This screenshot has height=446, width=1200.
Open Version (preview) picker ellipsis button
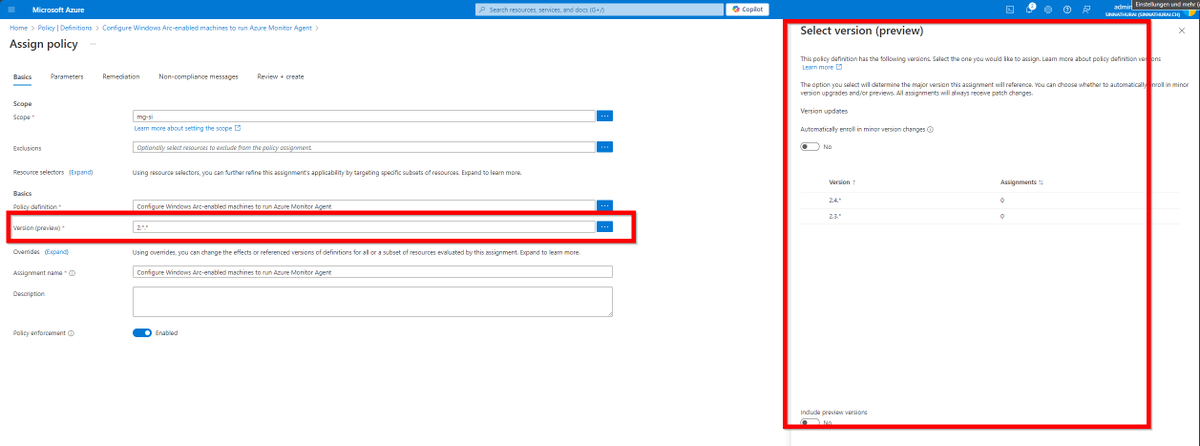(x=604, y=227)
